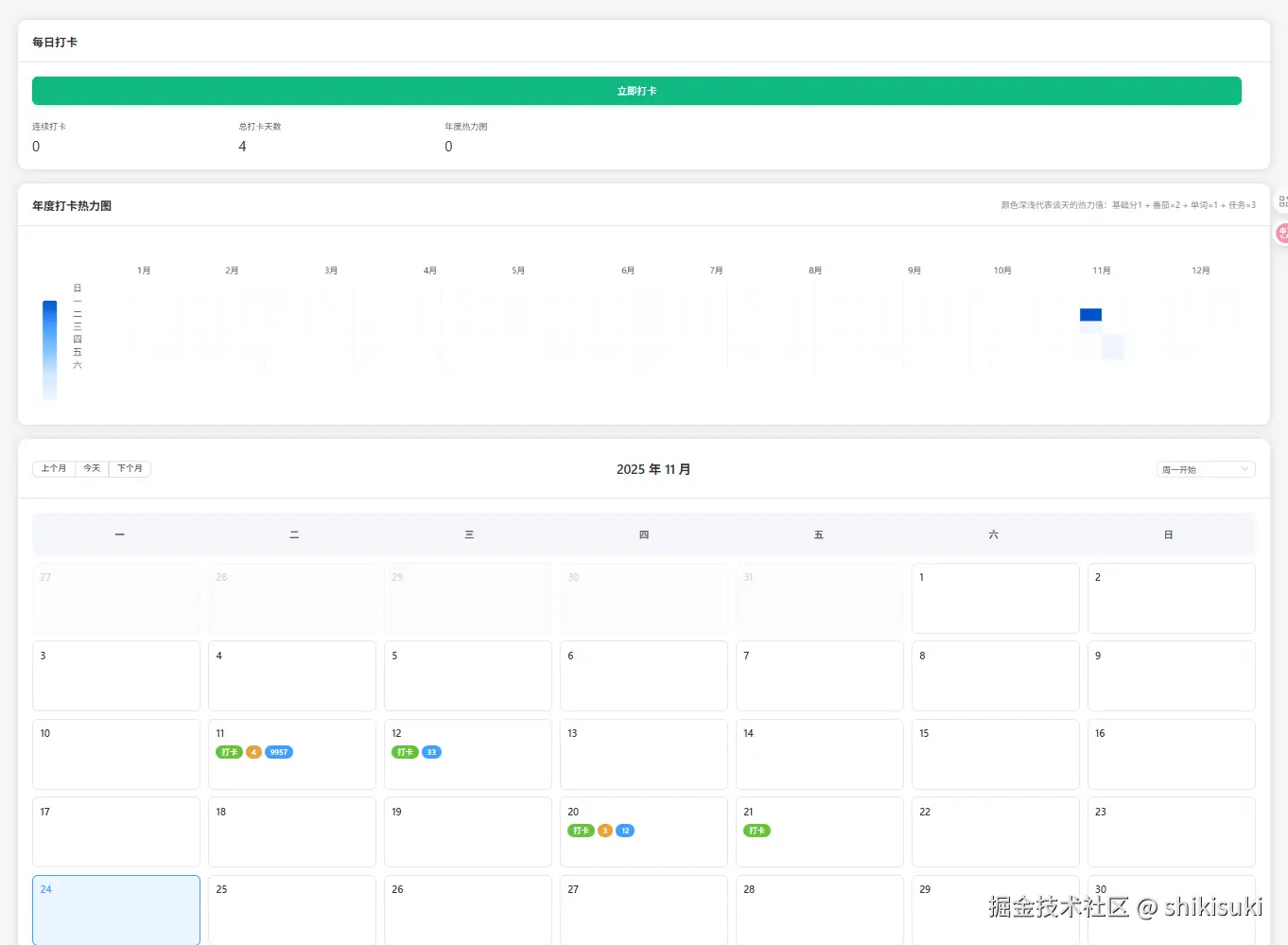The image size is (1288, 945).
Task: Select calendar day 5
Action: coord(468,676)
